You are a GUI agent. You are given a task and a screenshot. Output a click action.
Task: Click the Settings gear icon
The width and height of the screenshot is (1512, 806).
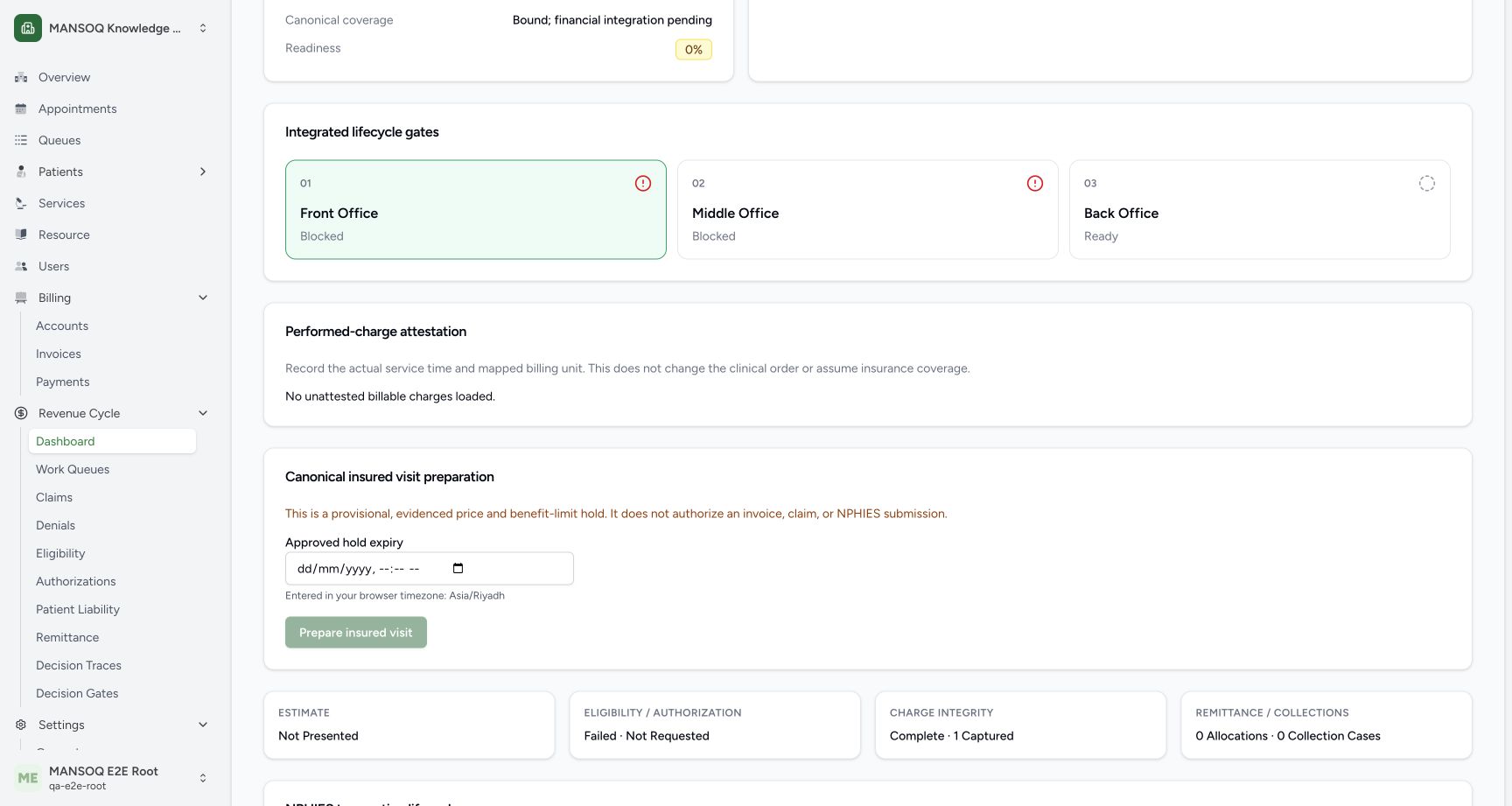tap(21, 725)
